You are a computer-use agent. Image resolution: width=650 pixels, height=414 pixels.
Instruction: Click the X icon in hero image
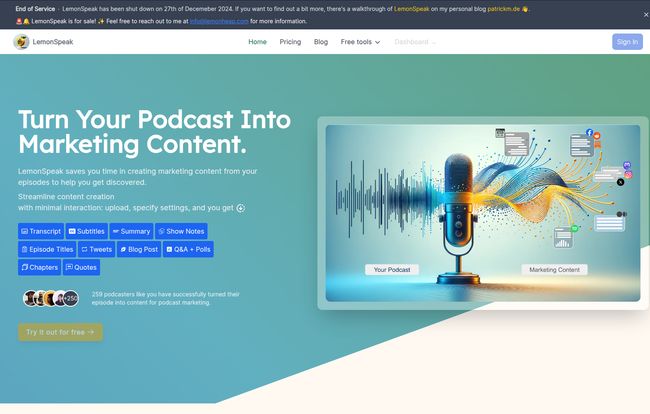pos(620,182)
